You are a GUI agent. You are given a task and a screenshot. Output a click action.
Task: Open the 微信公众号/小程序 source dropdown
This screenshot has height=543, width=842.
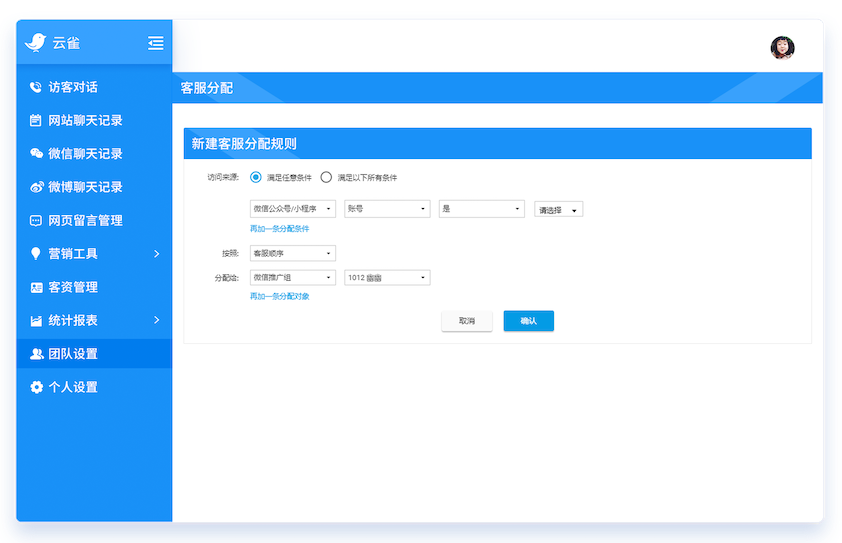point(293,208)
